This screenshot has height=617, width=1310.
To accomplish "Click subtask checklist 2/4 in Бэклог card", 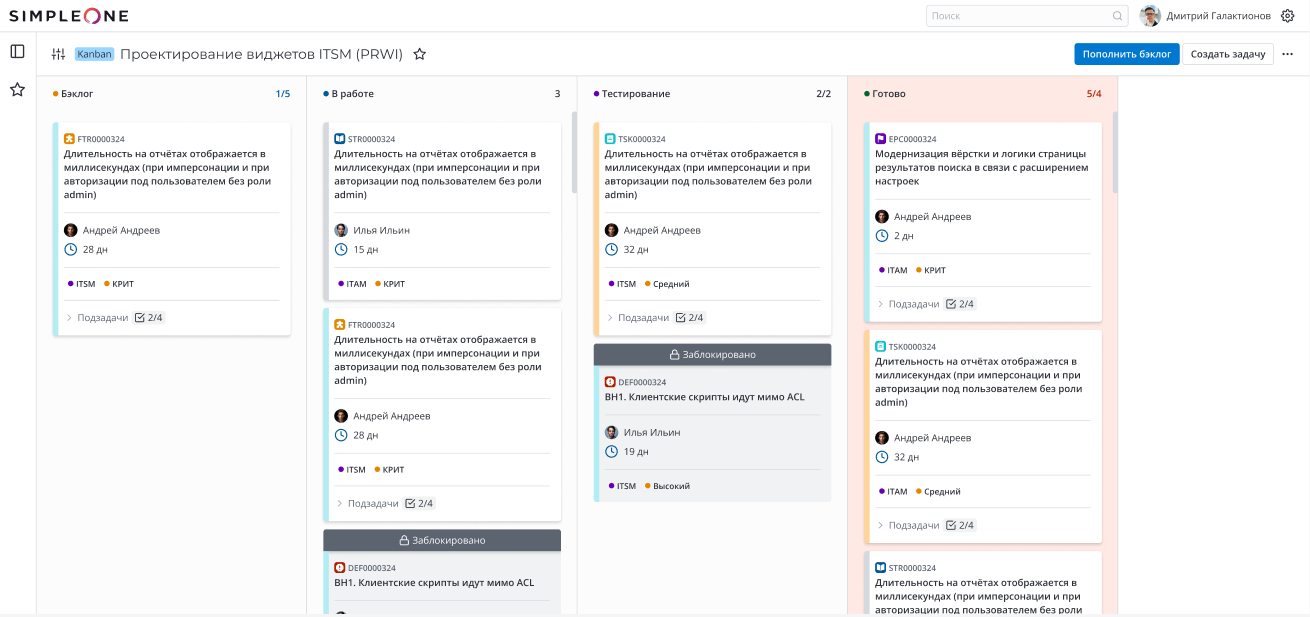I will click(x=148, y=318).
